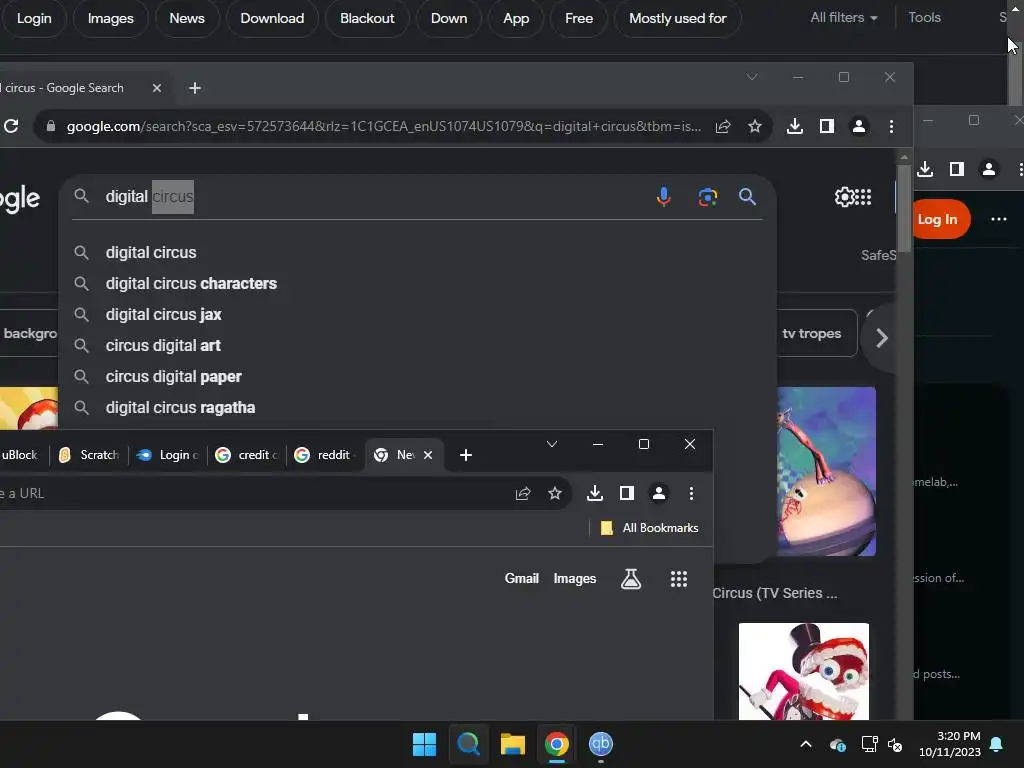The height and width of the screenshot is (768, 1024).
Task: Toggle side panel in front Chrome window
Action: (627, 493)
